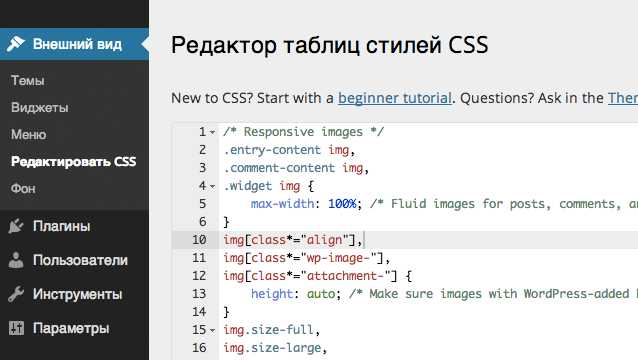Open the Темы submenu item
The height and width of the screenshot is (360, 638).
pos(28,81)
